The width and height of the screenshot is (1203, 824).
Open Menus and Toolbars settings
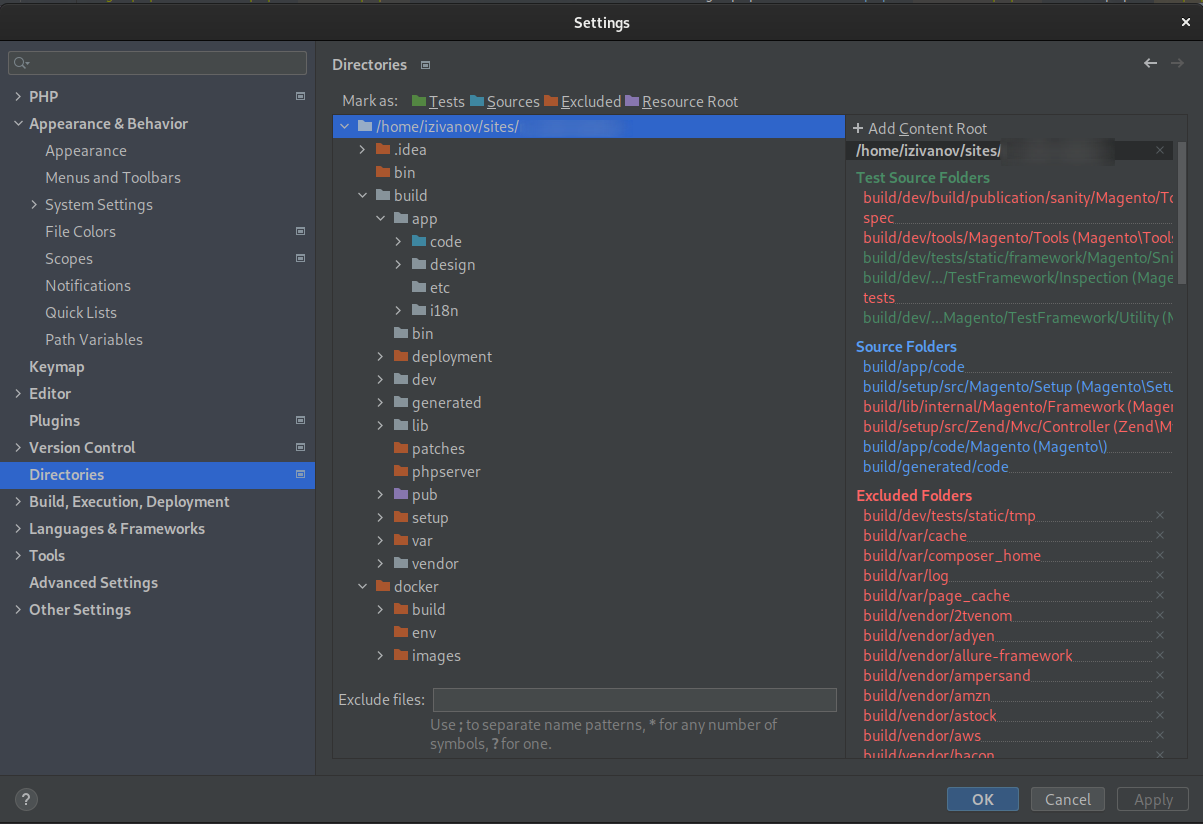pyautogui.click(x=113, y=177)
